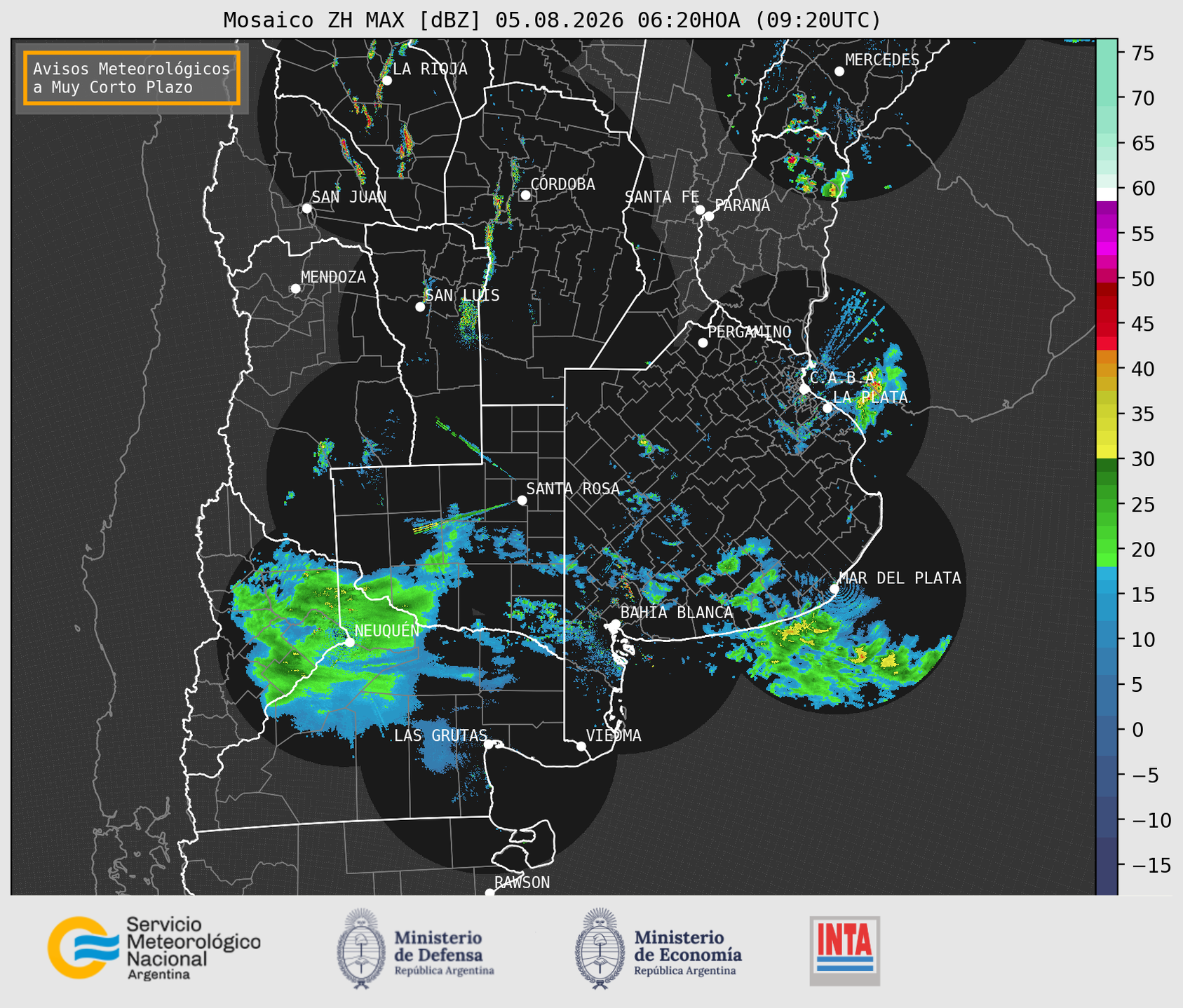Click the Servicio Meteorológico Nacional logo
Screen dimensions: 1183x1008
(x=154, y=948)
